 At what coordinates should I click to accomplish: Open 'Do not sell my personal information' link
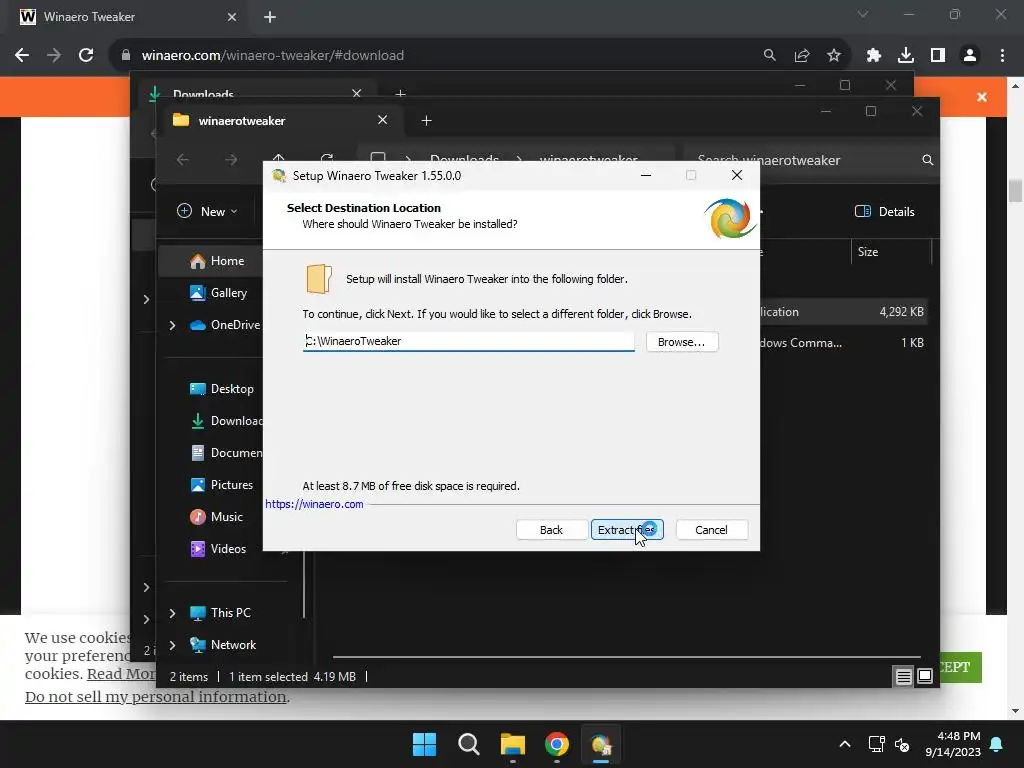[x=155, y=697]
